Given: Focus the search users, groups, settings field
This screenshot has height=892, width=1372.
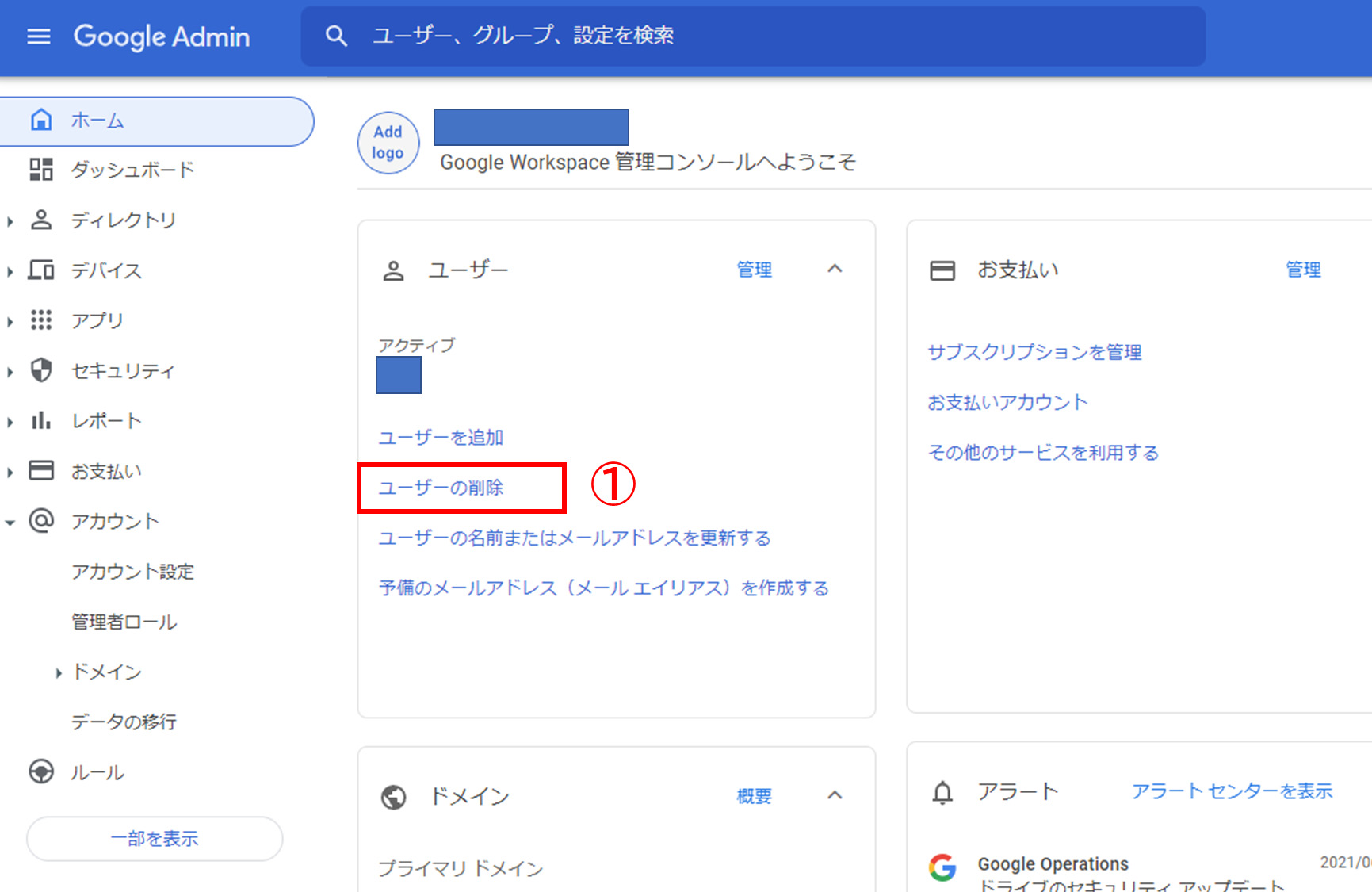Looking at the screenshot, I should click(x=753, y=36).
